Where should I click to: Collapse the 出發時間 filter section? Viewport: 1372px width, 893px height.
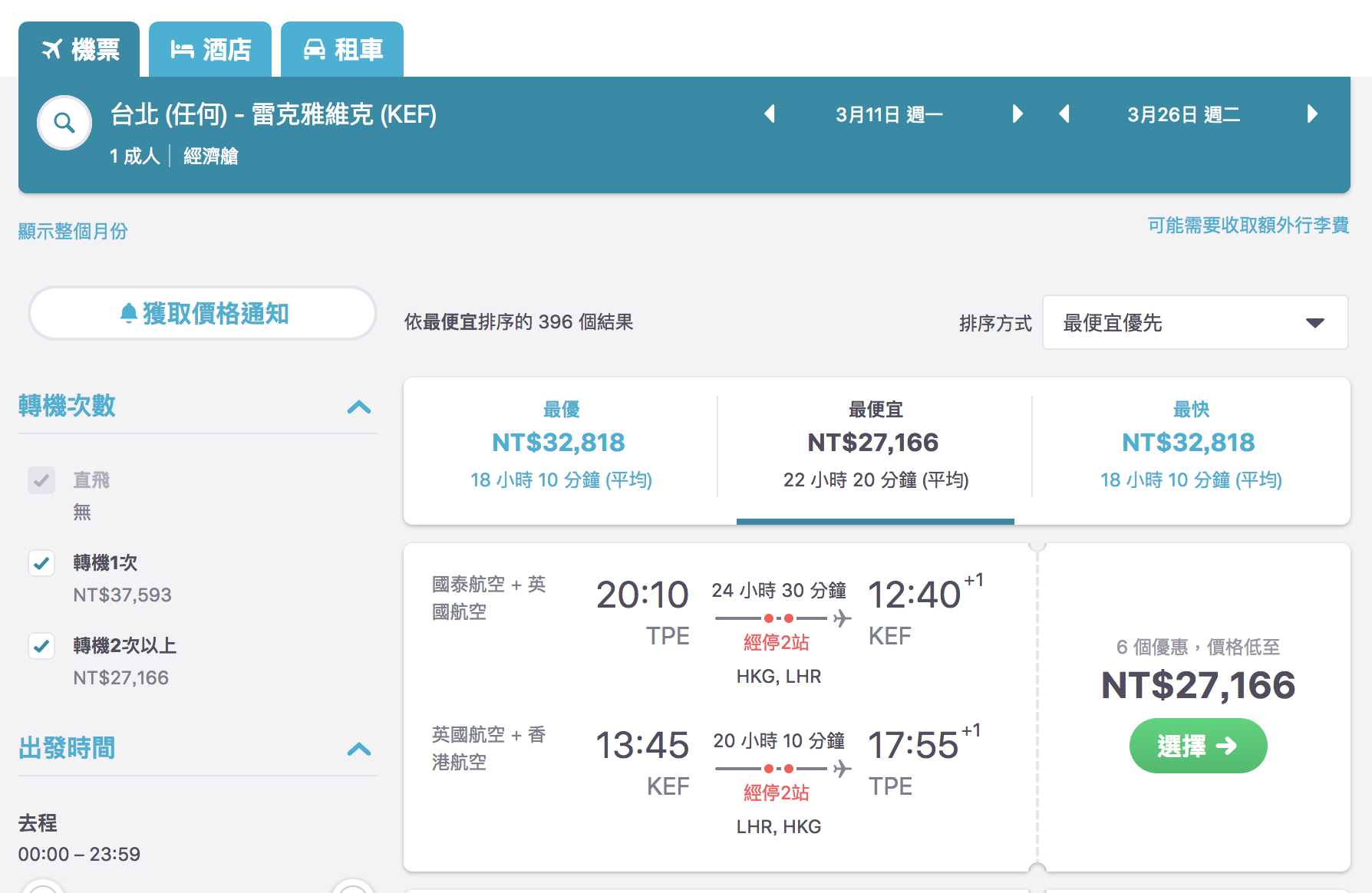coord(359,749)
